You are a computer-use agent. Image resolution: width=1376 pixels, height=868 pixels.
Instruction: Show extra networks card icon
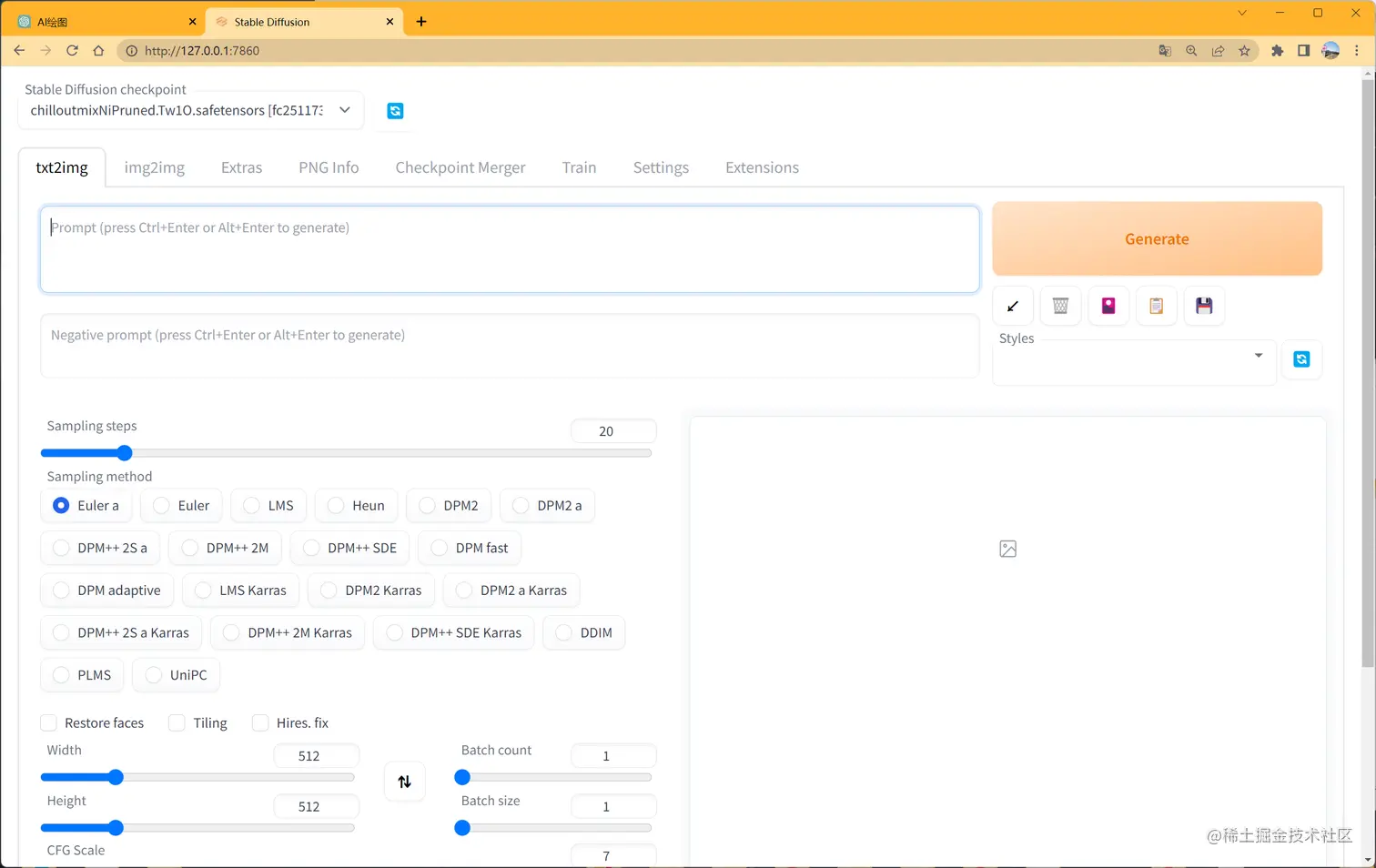click(1108, 306)
